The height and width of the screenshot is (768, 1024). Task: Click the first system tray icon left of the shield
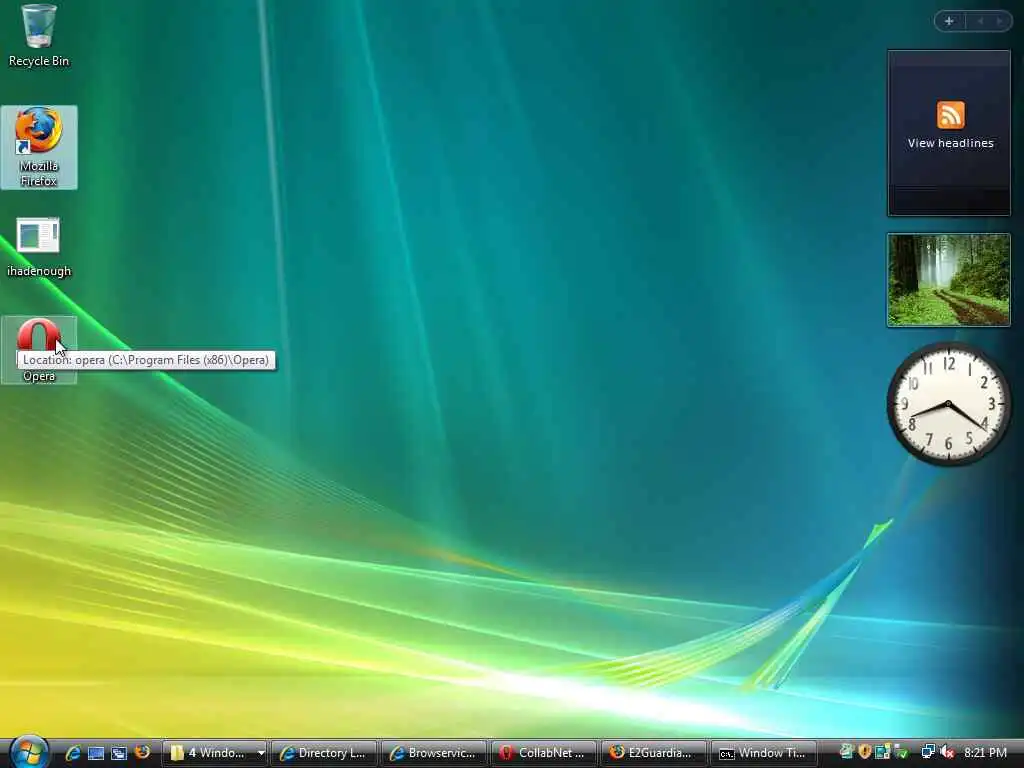tap(846, 752)
